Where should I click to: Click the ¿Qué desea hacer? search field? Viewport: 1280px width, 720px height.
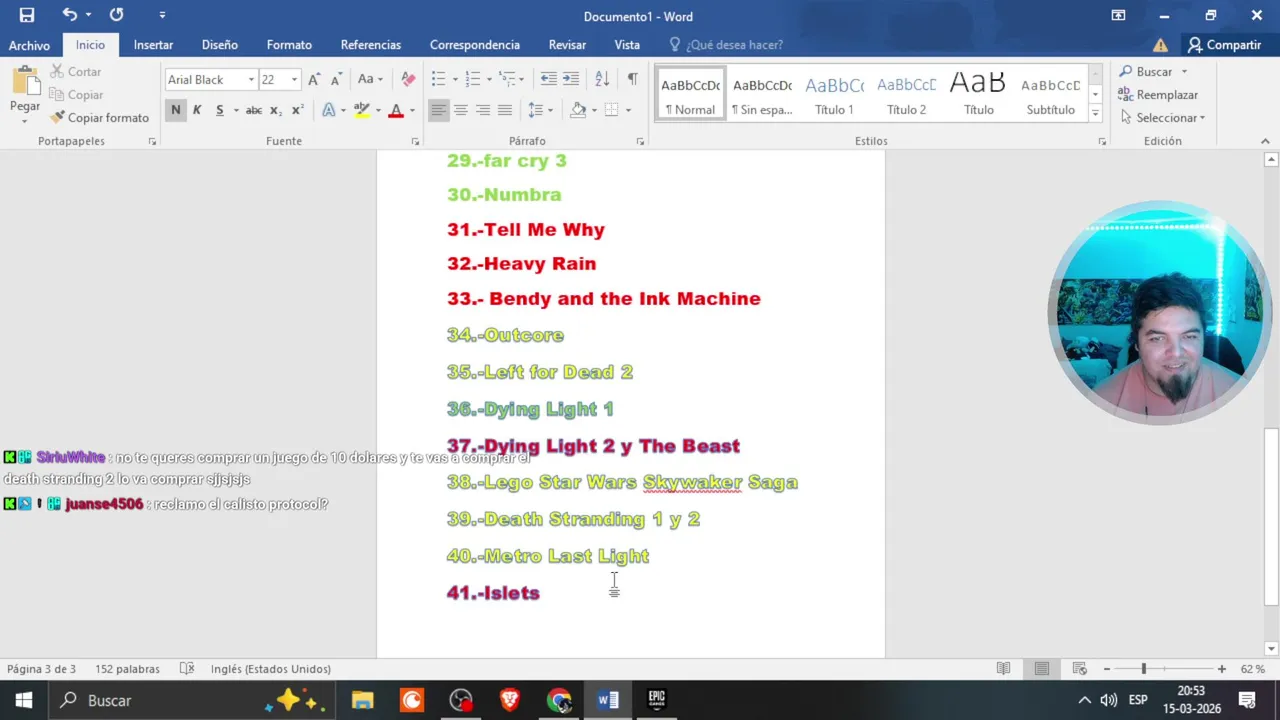pos(733,45)
